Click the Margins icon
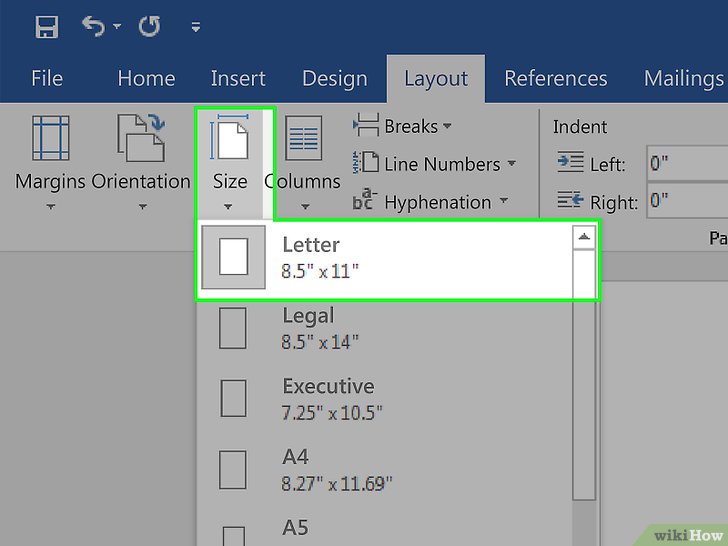 pos(51,138)
